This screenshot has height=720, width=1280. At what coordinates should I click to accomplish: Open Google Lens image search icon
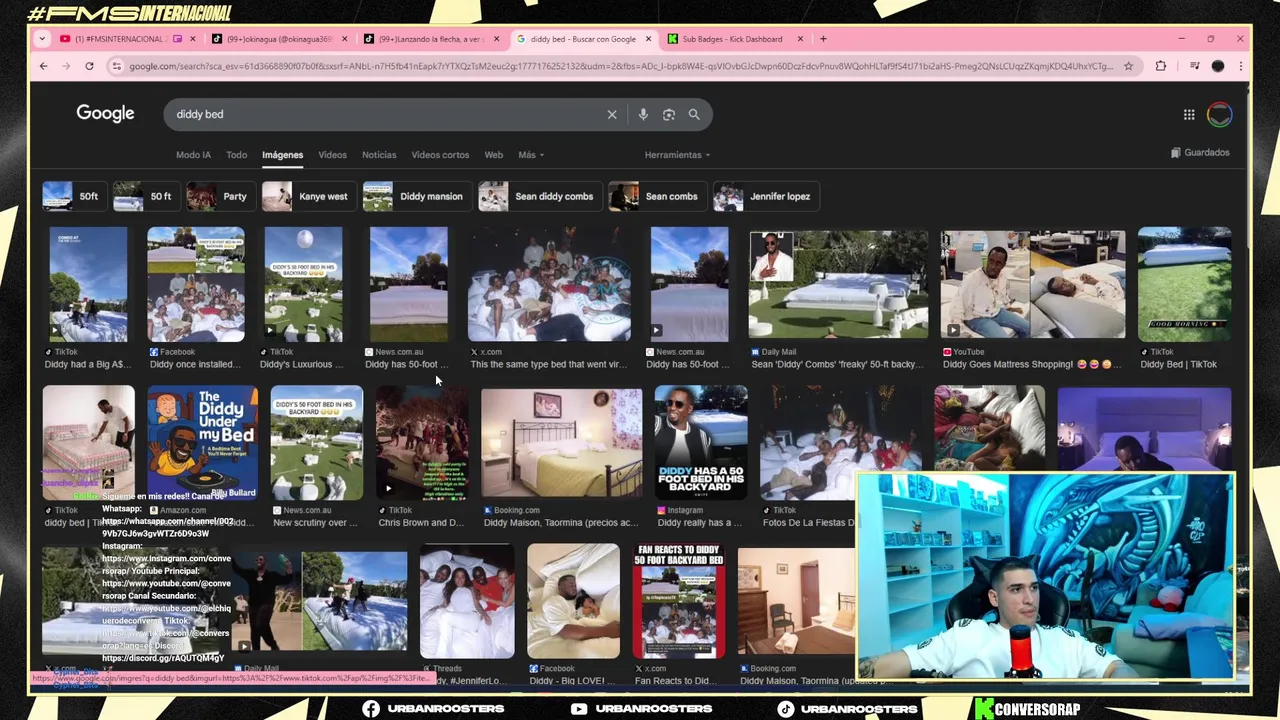[x=669, y=114]
